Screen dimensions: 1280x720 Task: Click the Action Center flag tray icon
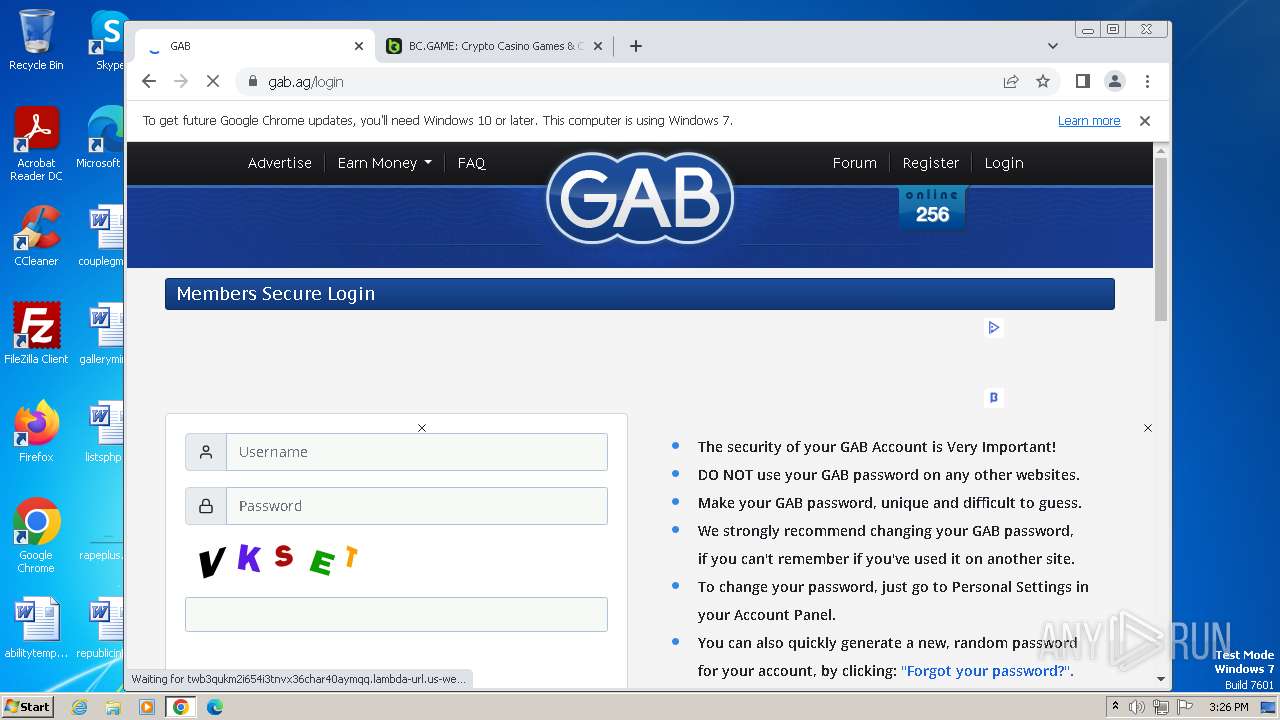tap(1183, 707)
